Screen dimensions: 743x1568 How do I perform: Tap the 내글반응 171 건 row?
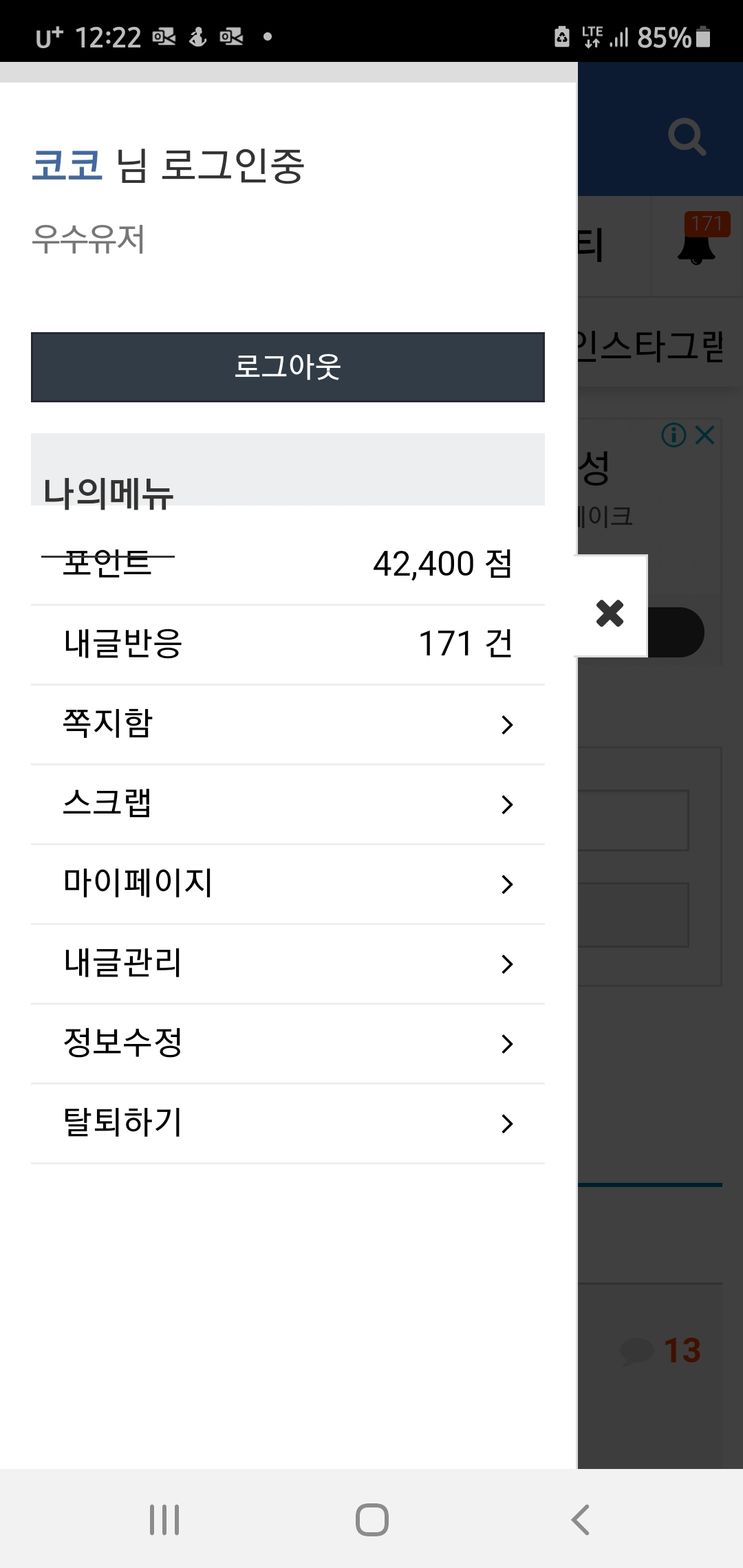pyautogui.click(x=288, y=644)
